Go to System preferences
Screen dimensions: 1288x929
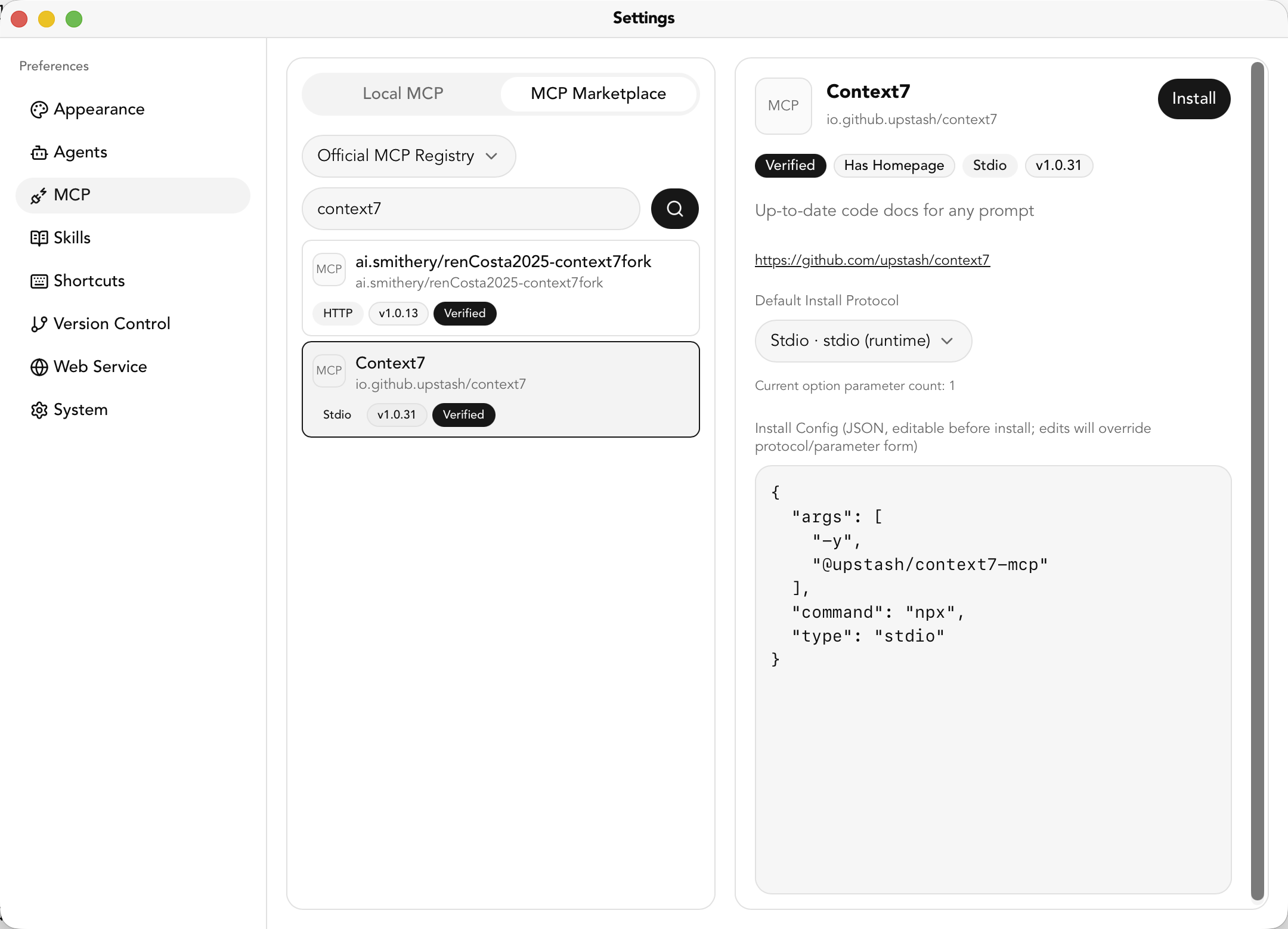132,410
